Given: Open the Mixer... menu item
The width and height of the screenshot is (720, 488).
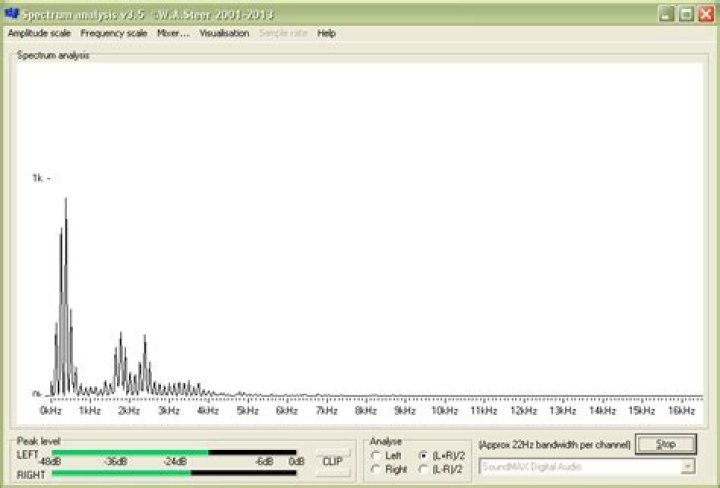Looking at the screenshot, I should (173, 33).
